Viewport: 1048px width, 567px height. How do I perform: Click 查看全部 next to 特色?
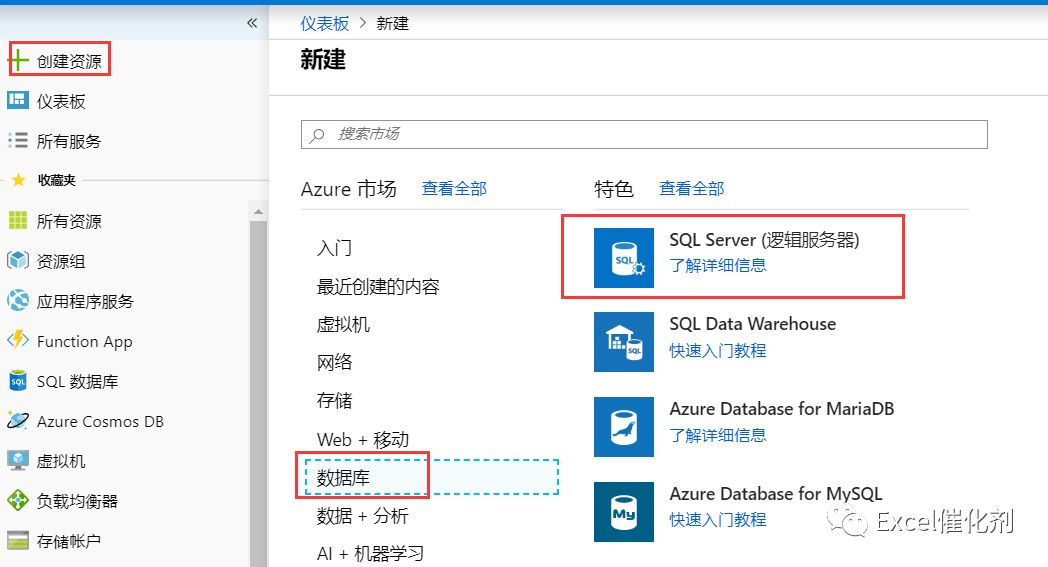(x=691, y=189)
